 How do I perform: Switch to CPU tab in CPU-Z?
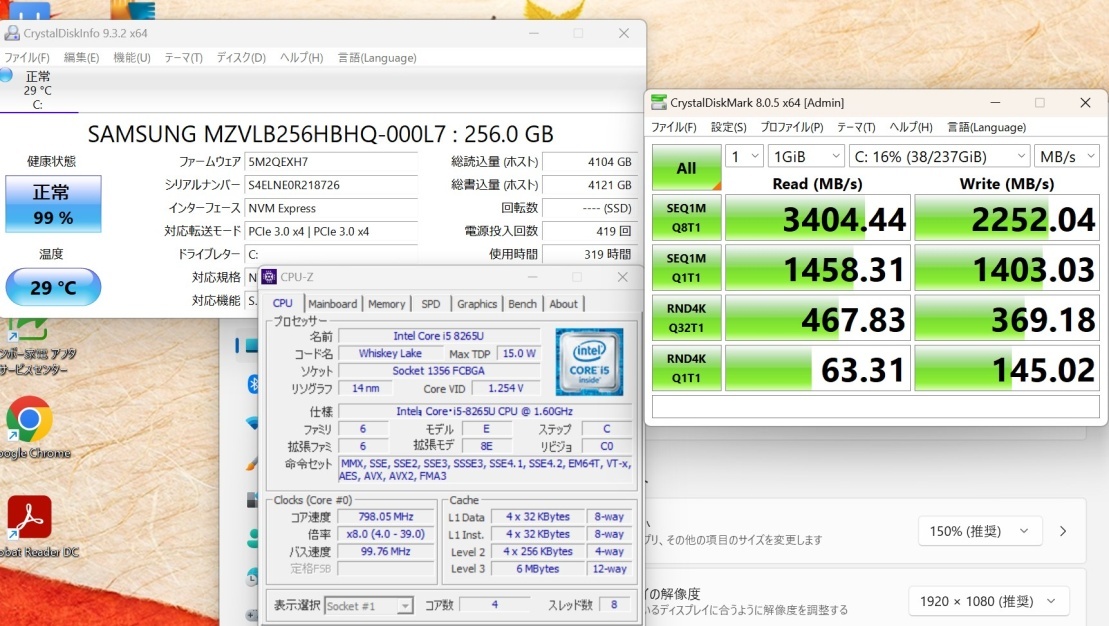point(283,303)
